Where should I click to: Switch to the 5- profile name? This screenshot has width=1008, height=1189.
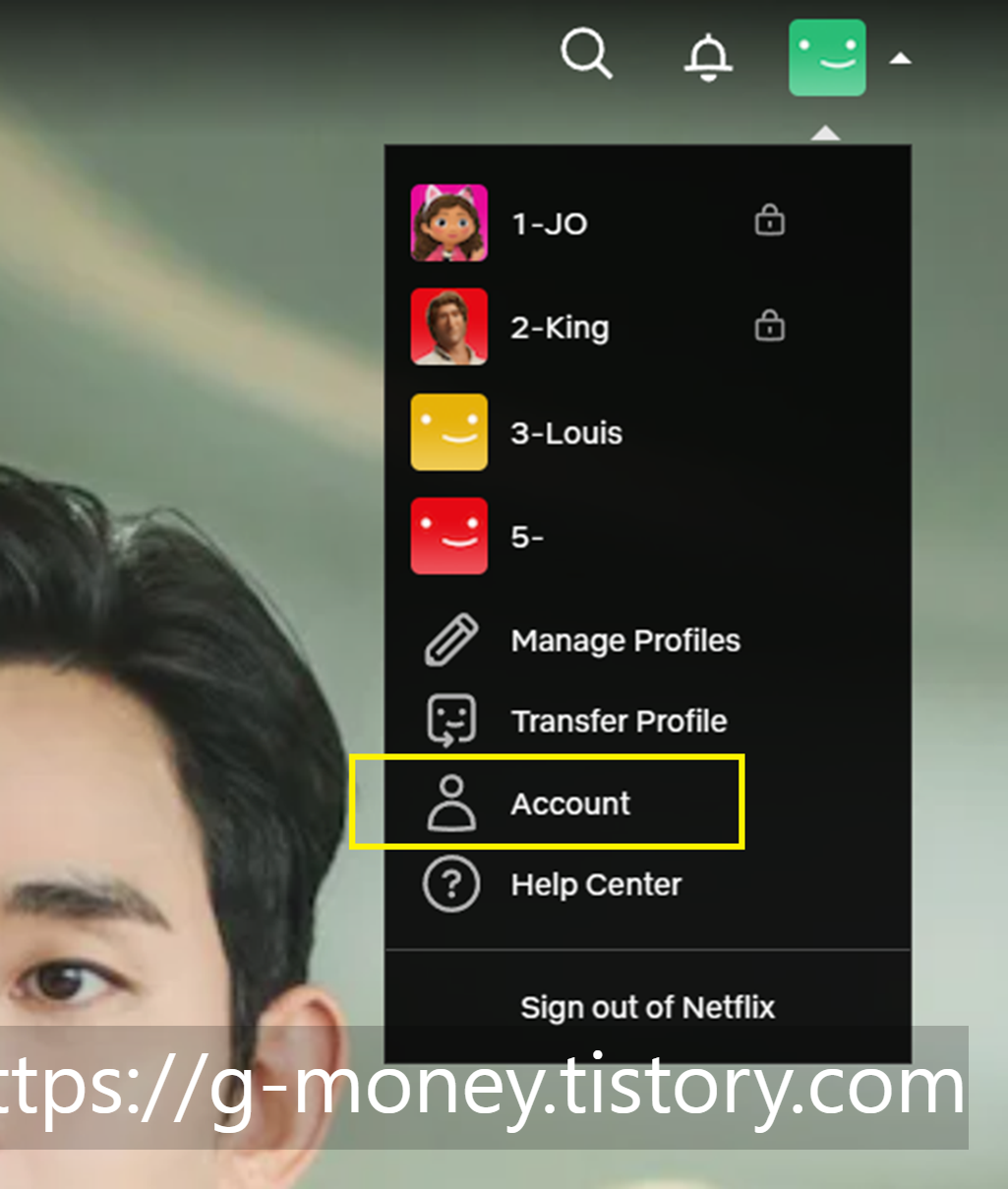tap(527, 538)
